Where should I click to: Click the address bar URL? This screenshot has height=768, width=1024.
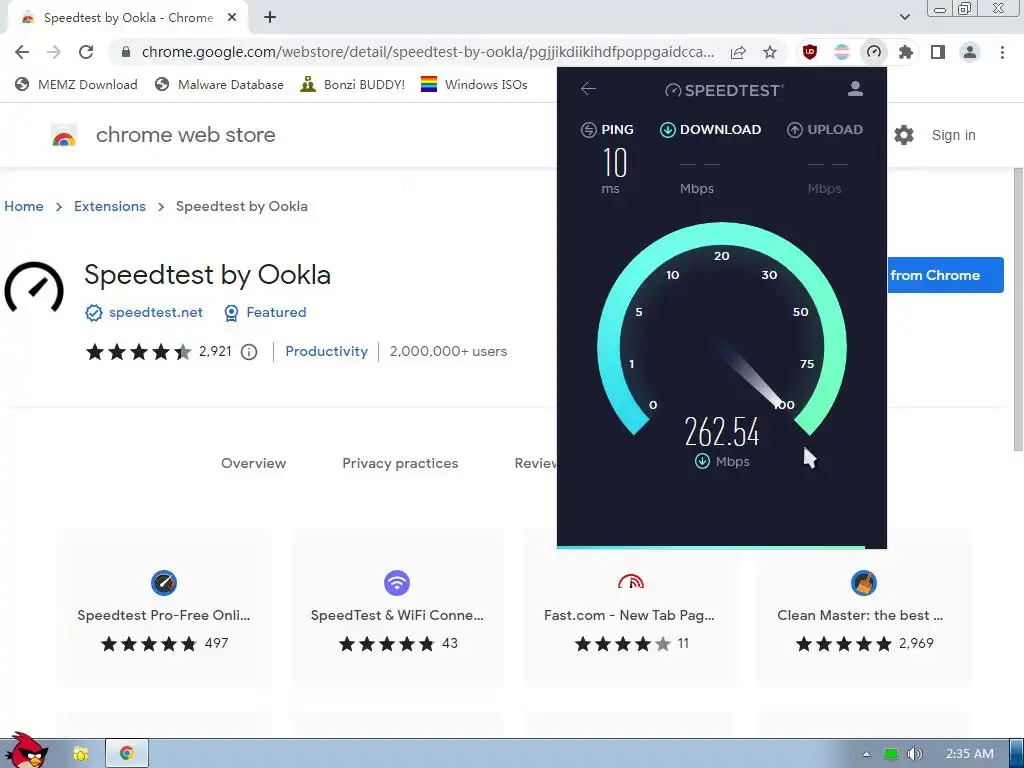click(x=428, y=52)
